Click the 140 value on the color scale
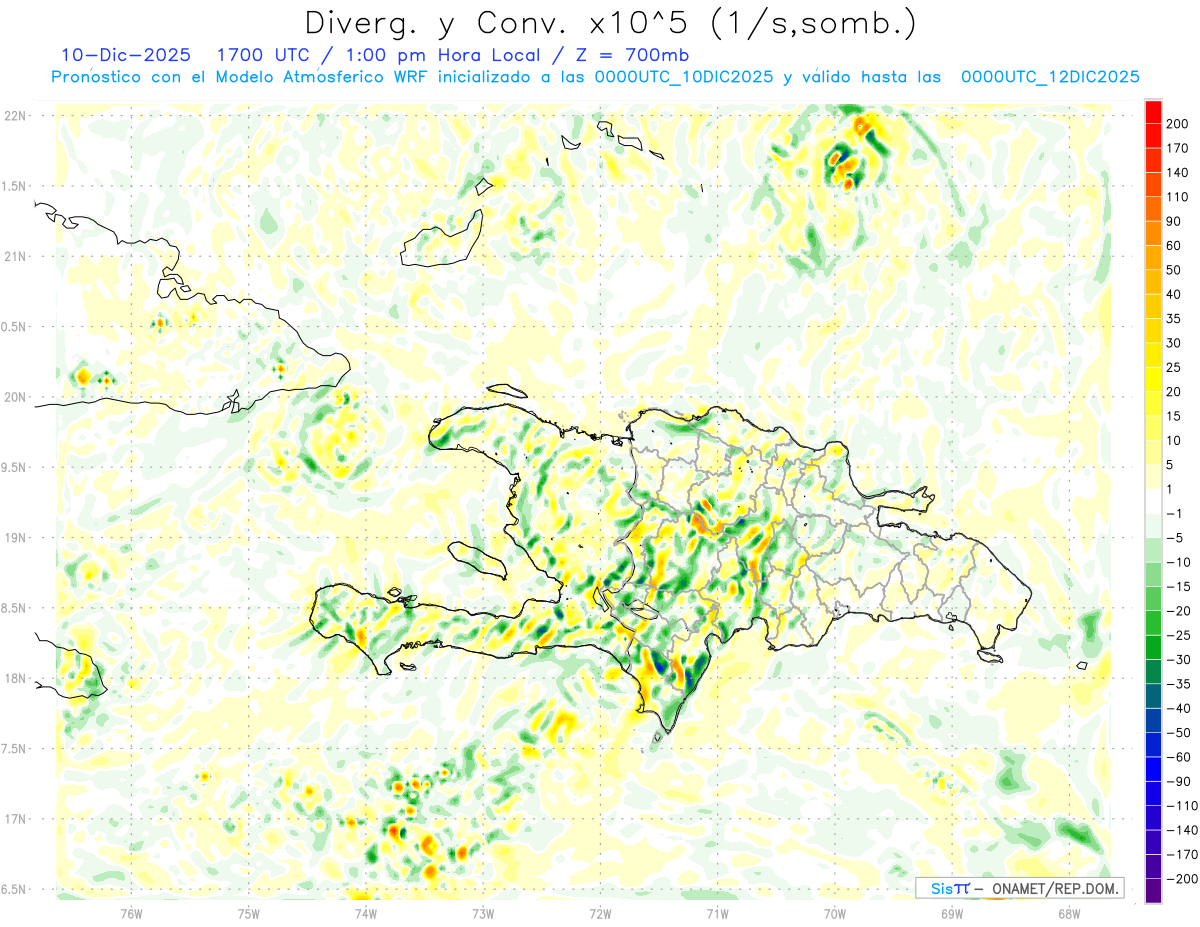Viewport: 1200px width, 927px height. [1179, 172]
